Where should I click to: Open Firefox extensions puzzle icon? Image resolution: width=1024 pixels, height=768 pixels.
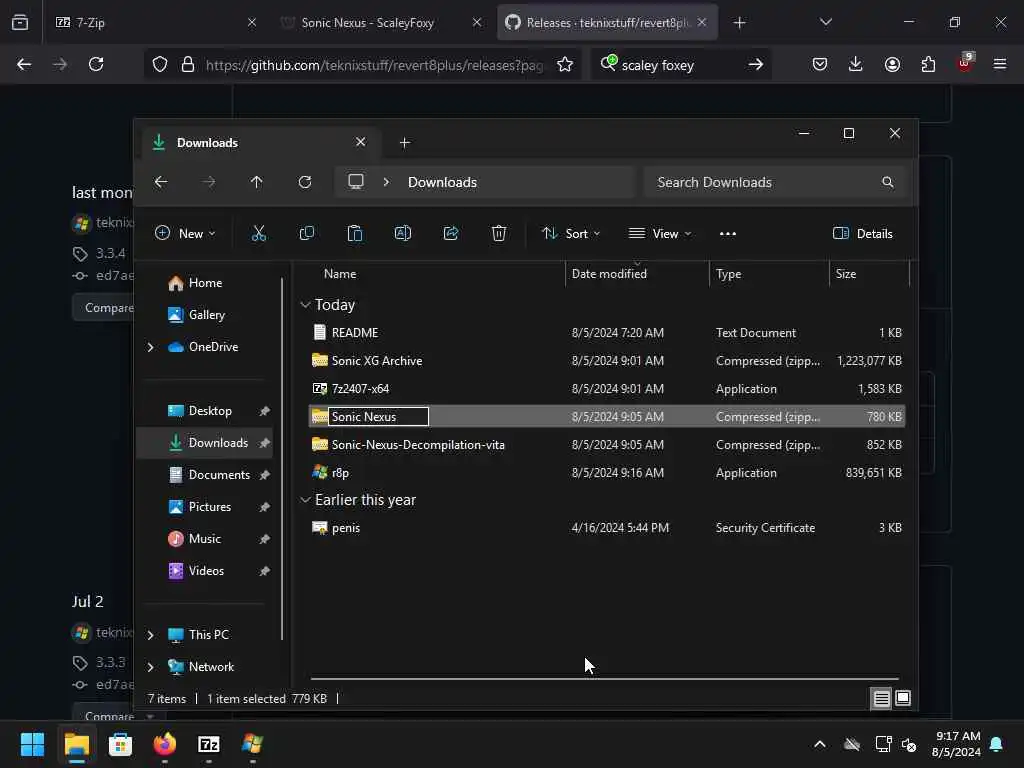(928, 64)
